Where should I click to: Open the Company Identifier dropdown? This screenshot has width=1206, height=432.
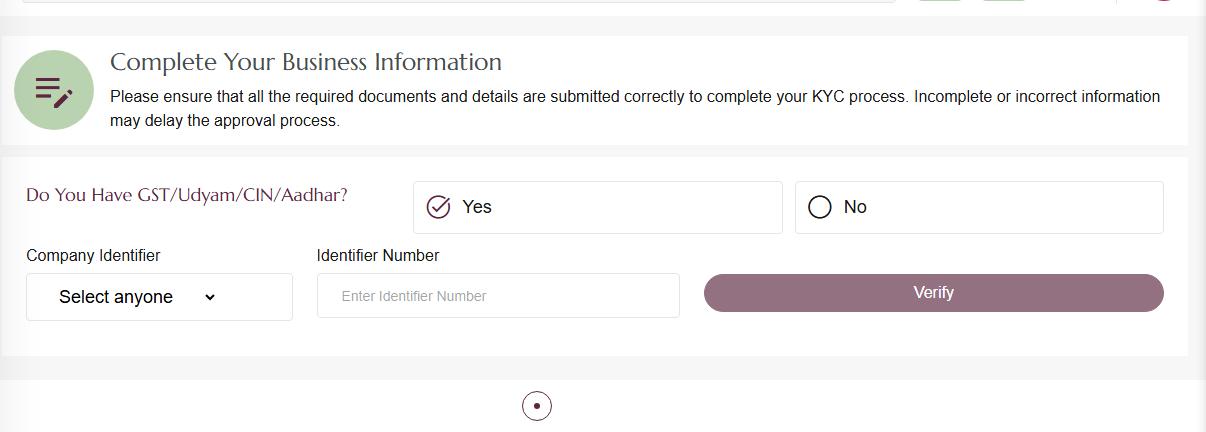(x=159, y=297)
